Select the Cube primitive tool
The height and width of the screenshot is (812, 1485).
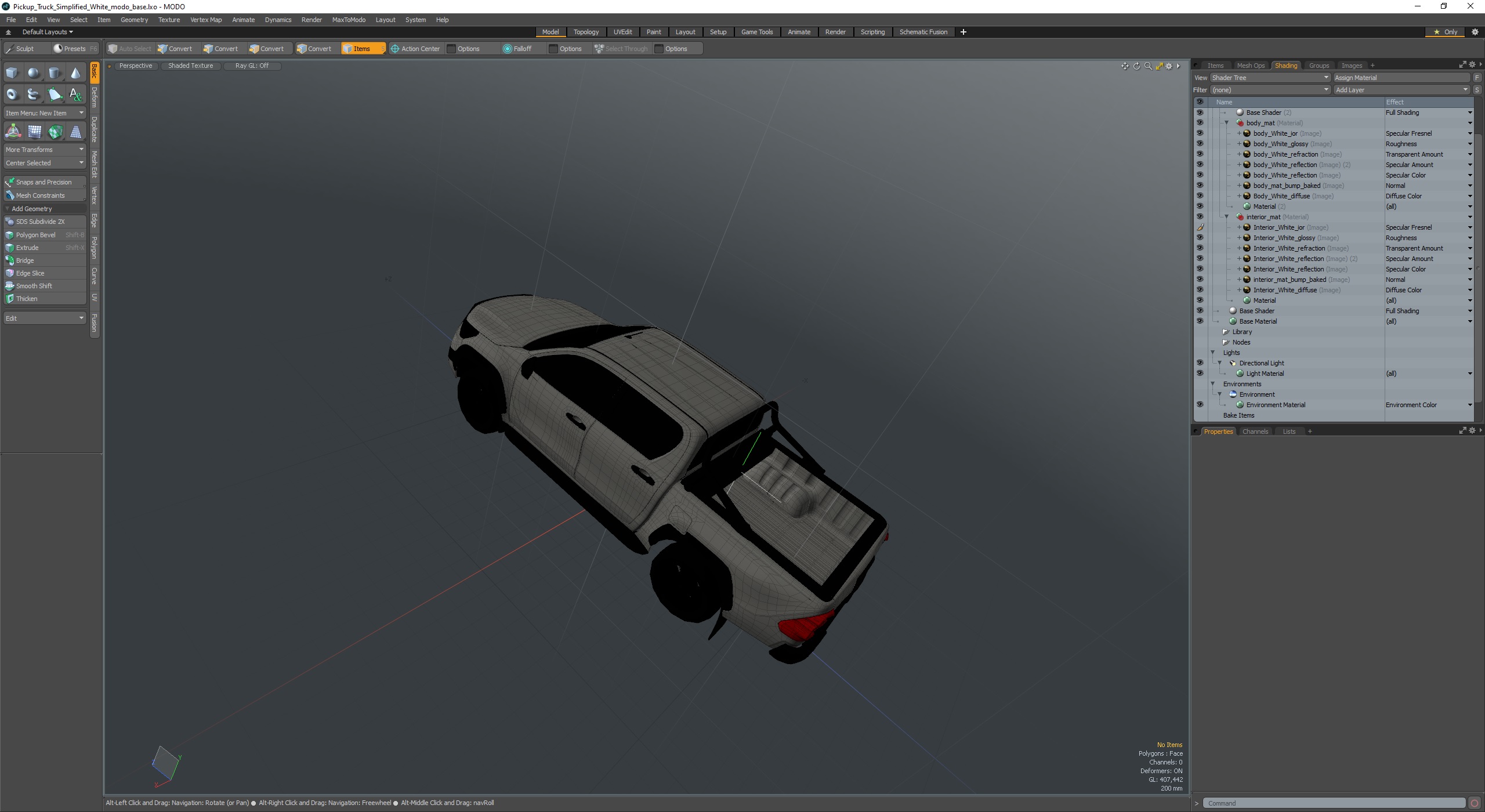click(x=12, y=73)
